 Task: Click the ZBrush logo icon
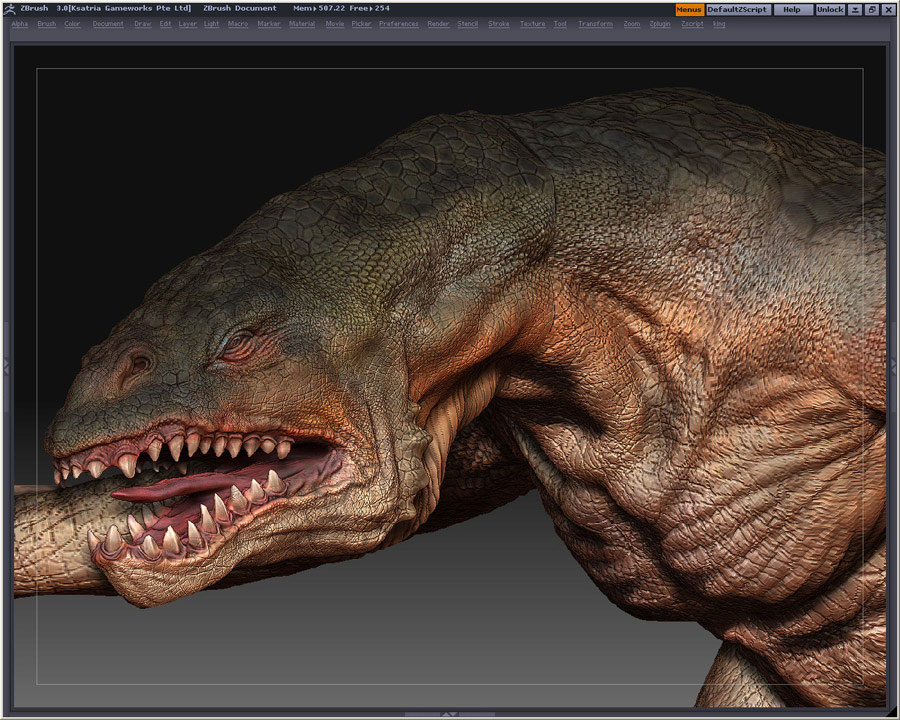9,9
